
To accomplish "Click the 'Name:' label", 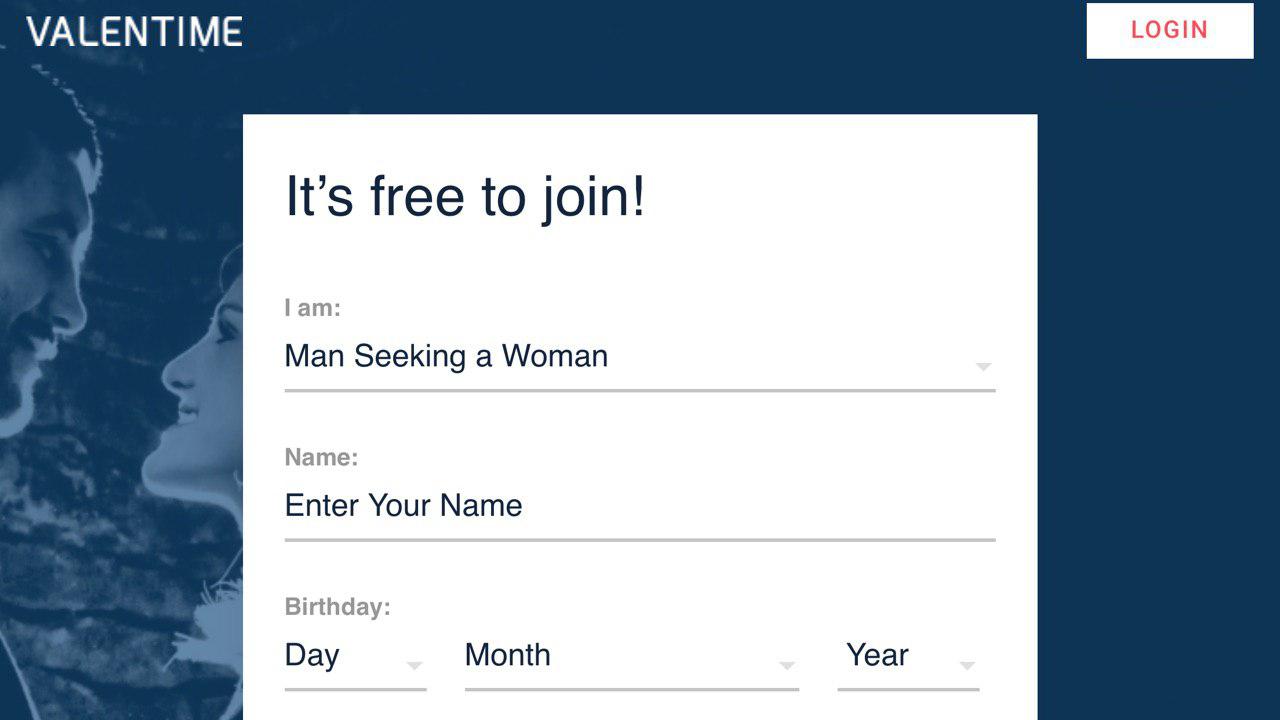I will tap(320, 457).
